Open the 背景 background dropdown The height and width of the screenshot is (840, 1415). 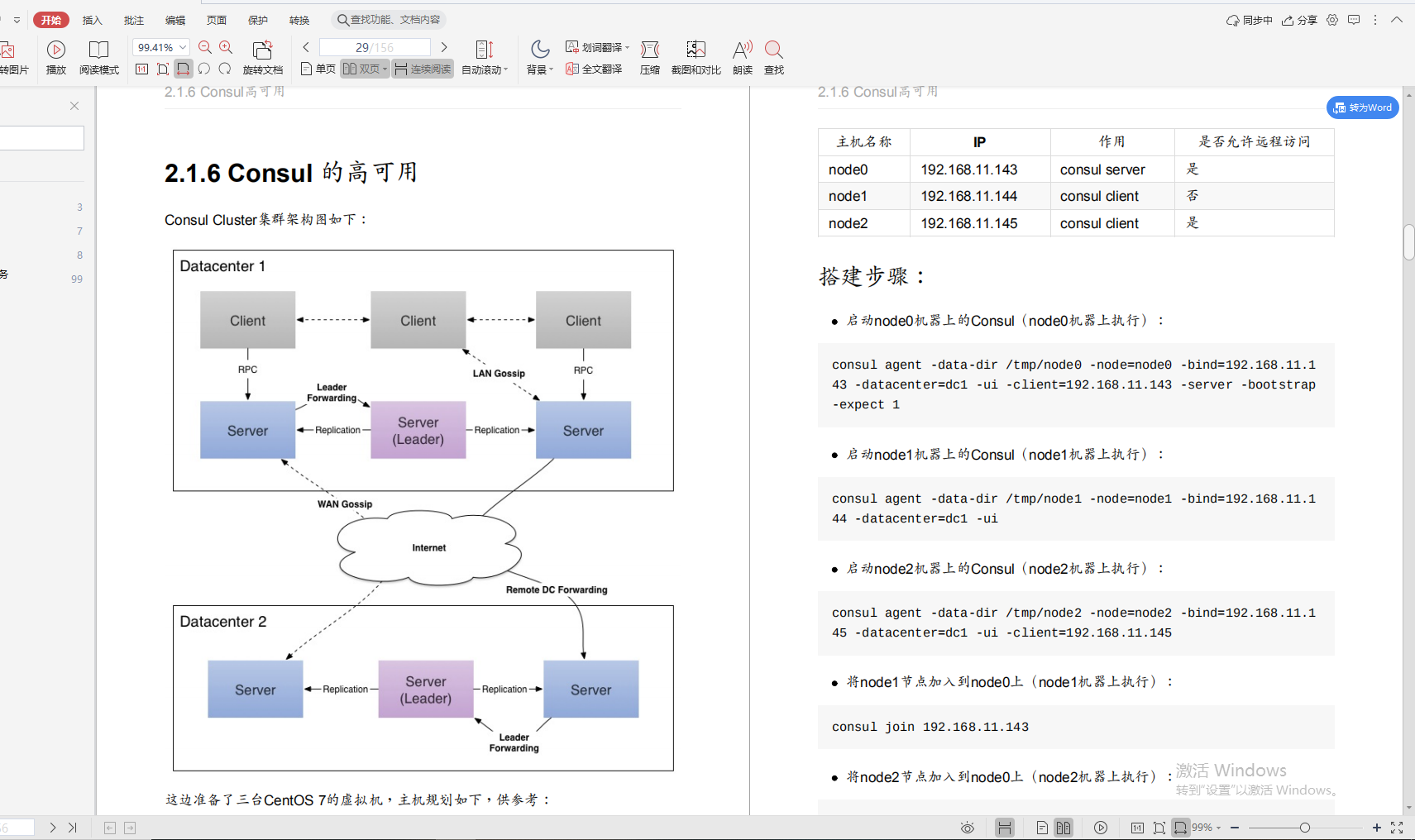[x=539, y=56]
